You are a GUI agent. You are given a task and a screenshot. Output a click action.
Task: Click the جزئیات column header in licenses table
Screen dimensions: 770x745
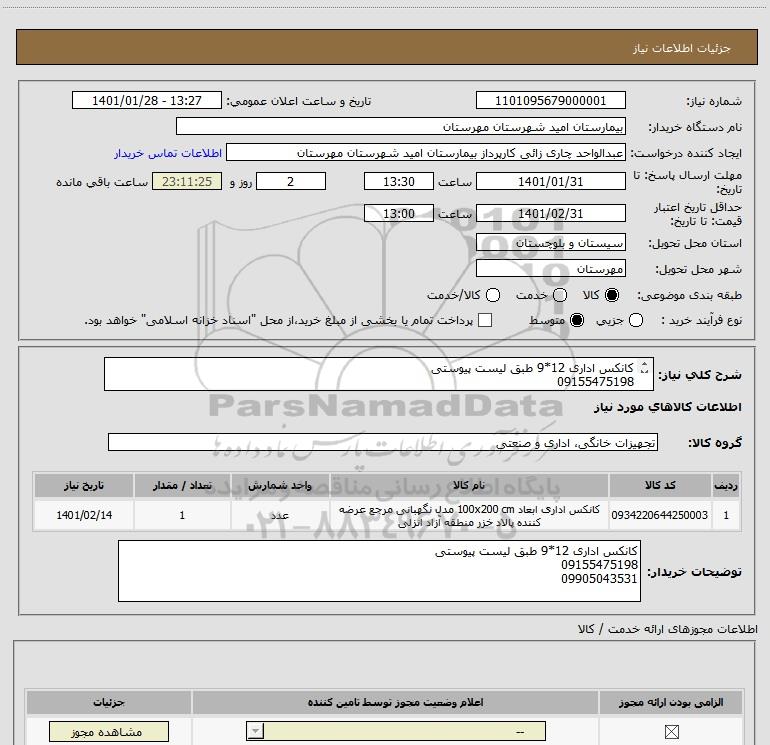[x=109, y=702]
